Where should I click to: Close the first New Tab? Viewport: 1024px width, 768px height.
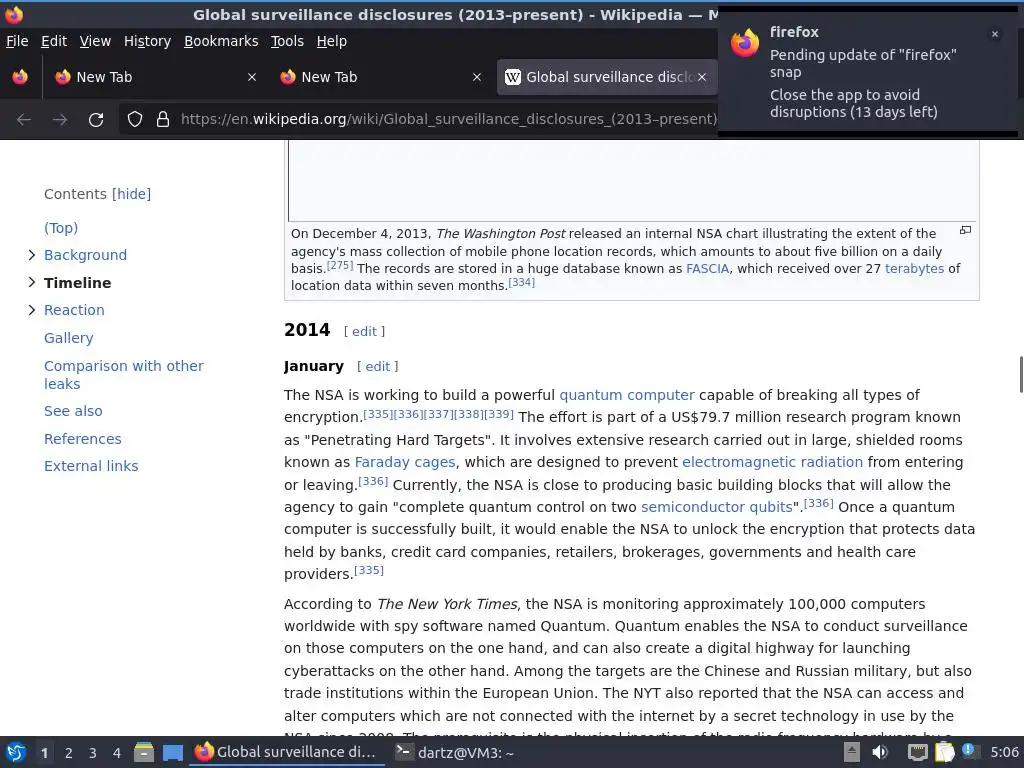click(x=252, y=77)
